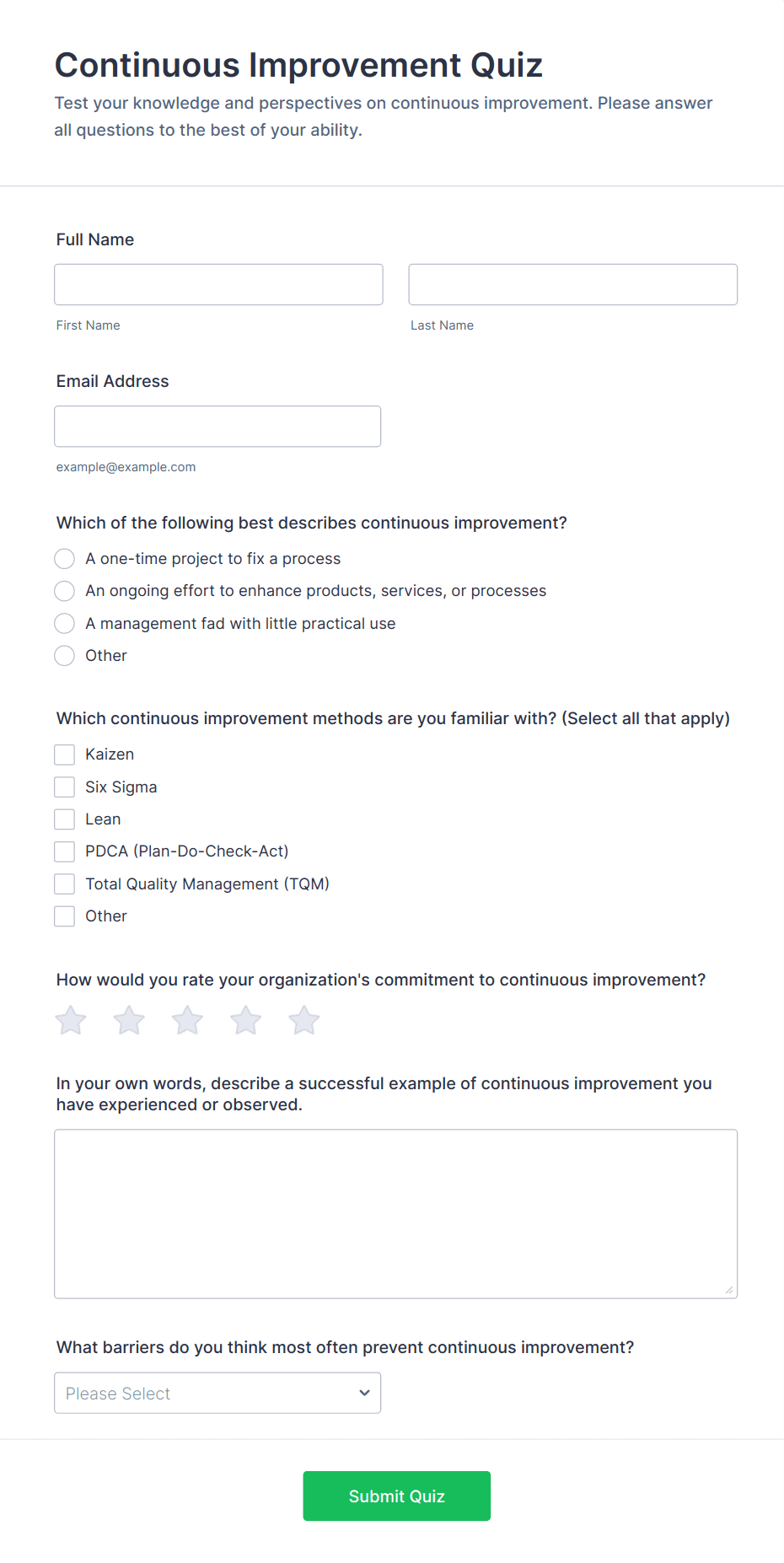Image resolution: width=784 pixels, height=1563 pixels.
Task: Select 'A one-time project to fix a process'
Action: (64, 558)
